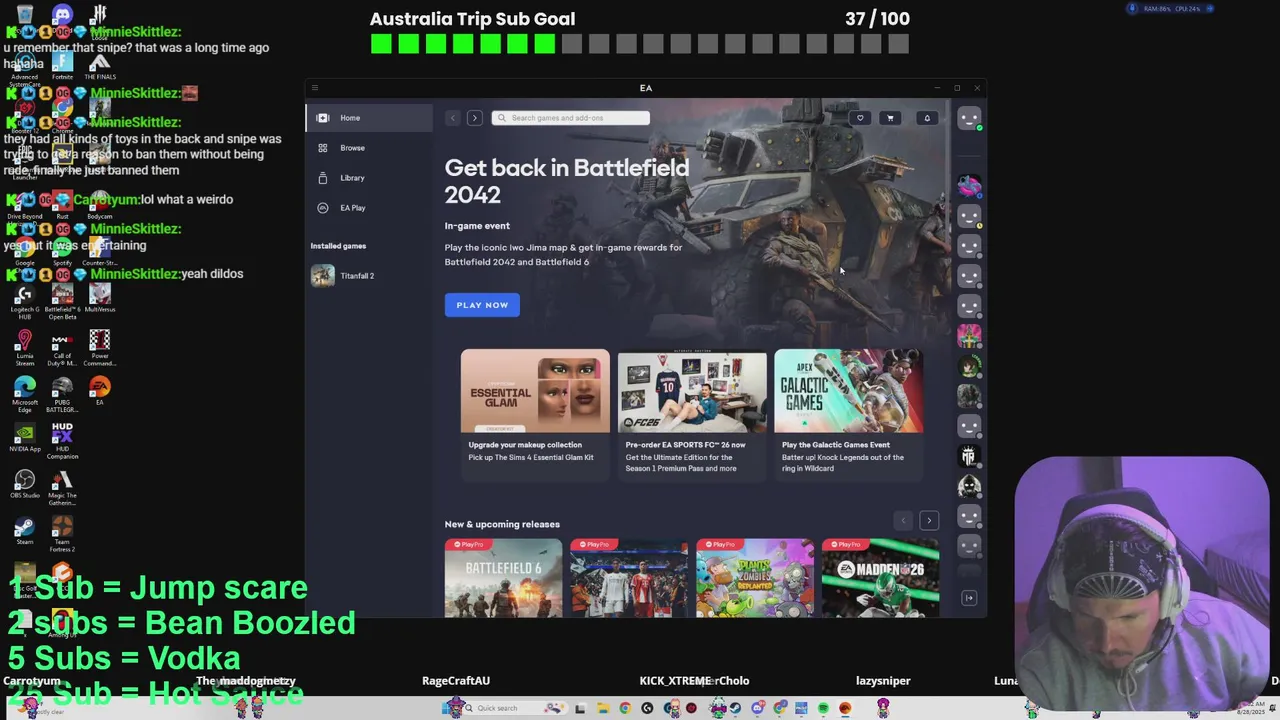Open Steam desktop shortcut
The width and height of the screenshot is (1280, 720).
(25, 530)
